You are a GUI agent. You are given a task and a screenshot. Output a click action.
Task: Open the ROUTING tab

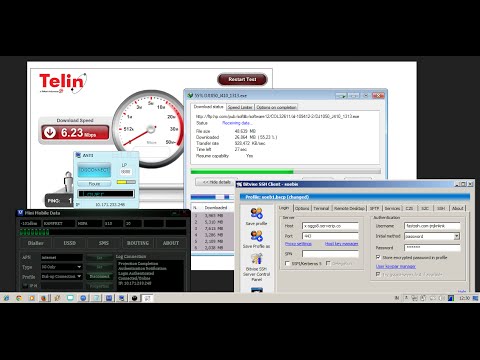138,243
